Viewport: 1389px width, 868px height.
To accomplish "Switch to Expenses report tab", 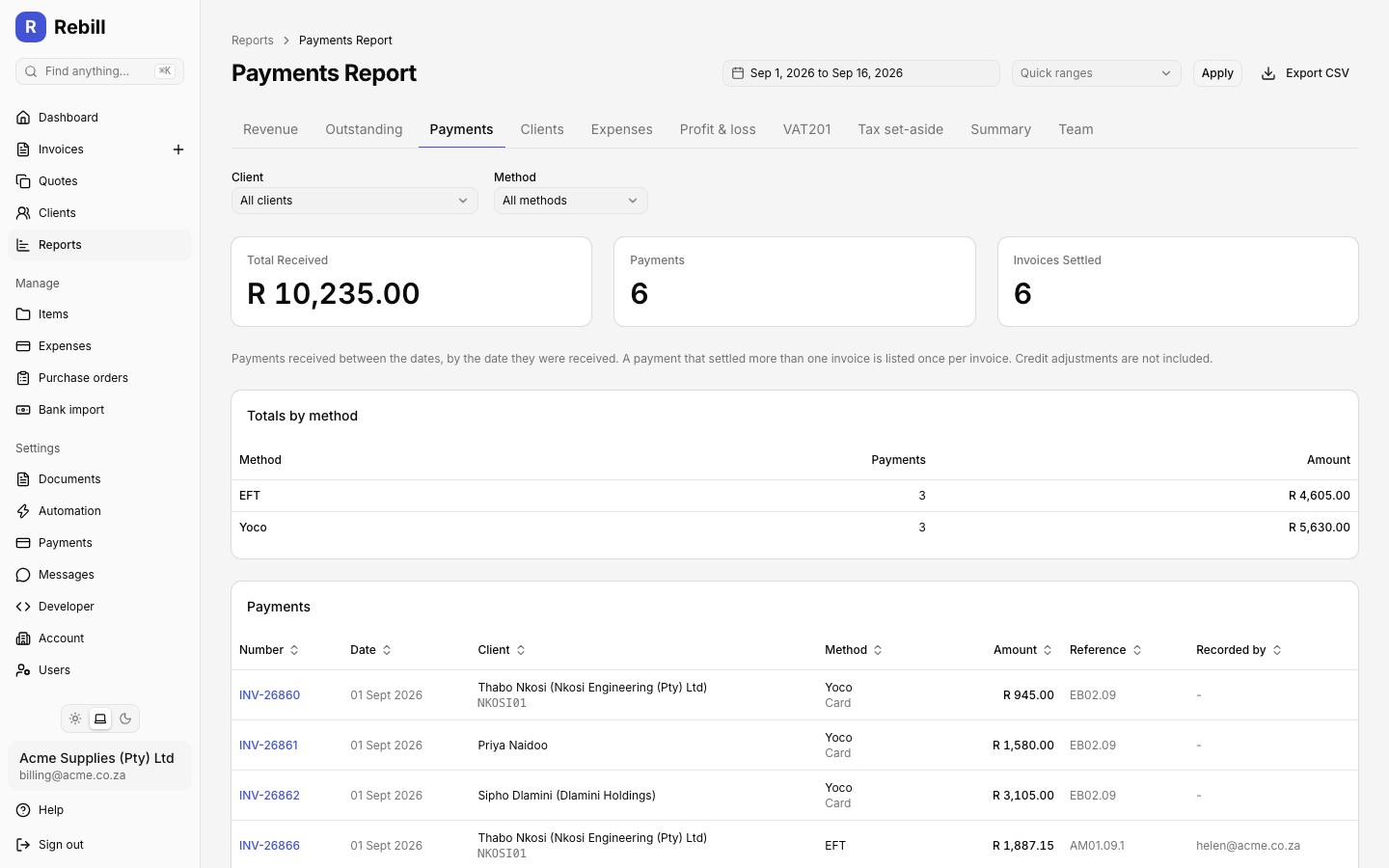I will [622, 129].
